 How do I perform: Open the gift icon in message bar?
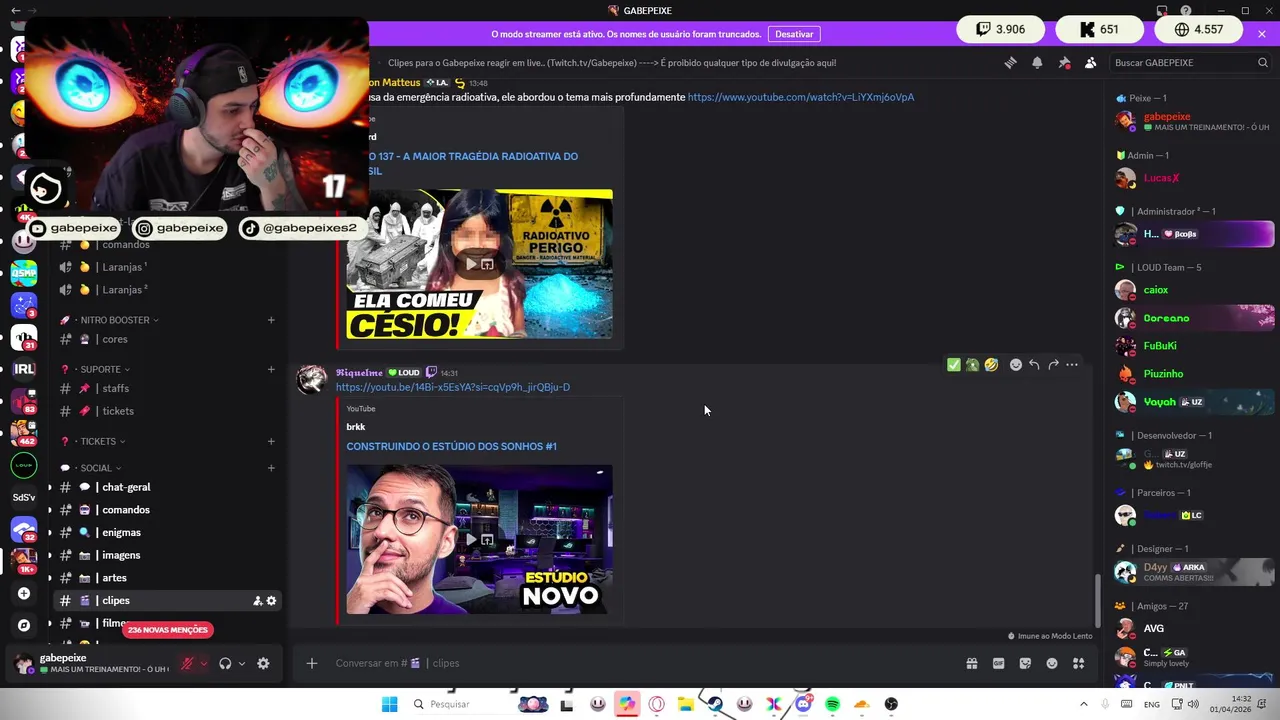(971, 663)
